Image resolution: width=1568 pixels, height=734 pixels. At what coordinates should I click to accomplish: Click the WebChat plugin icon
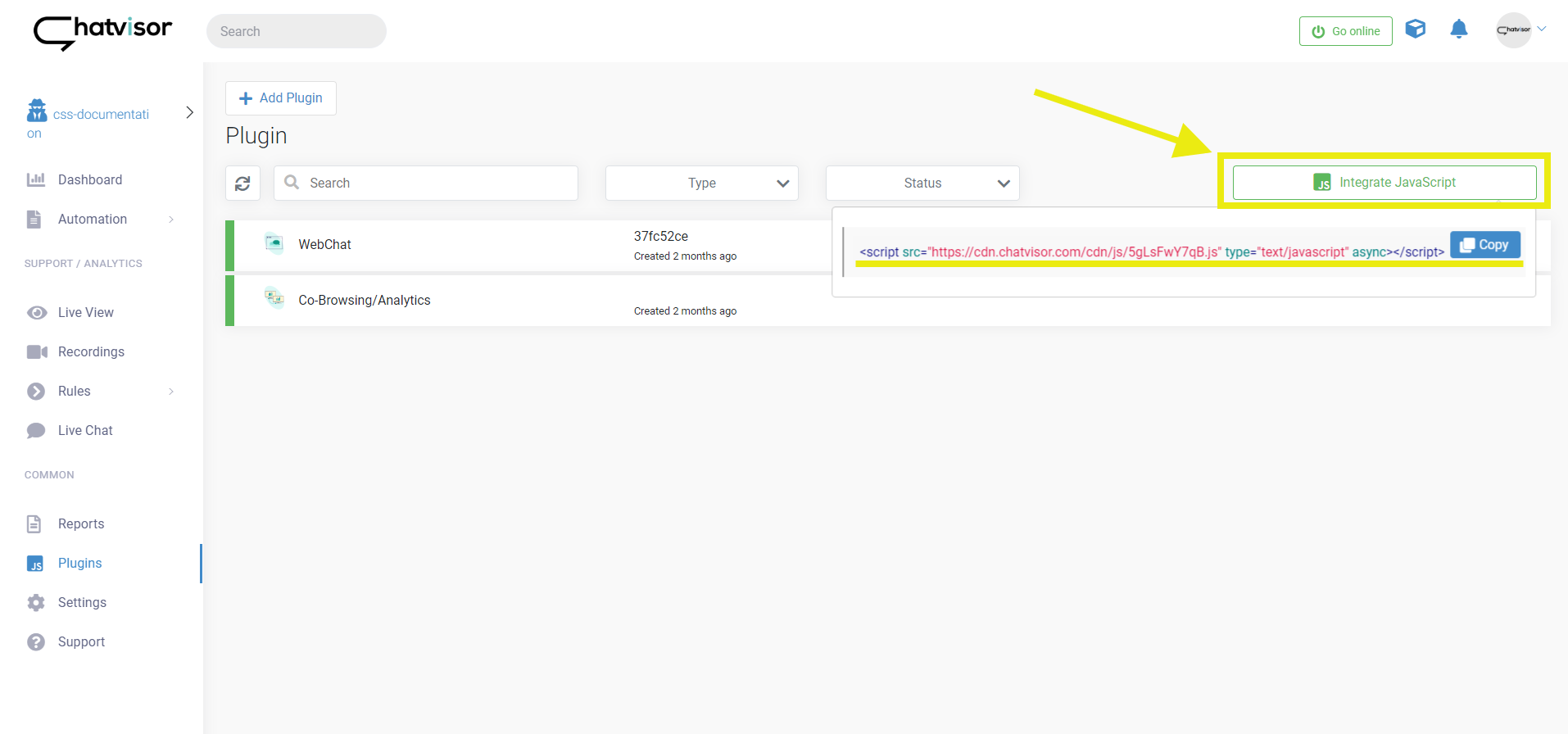[274, 243]
